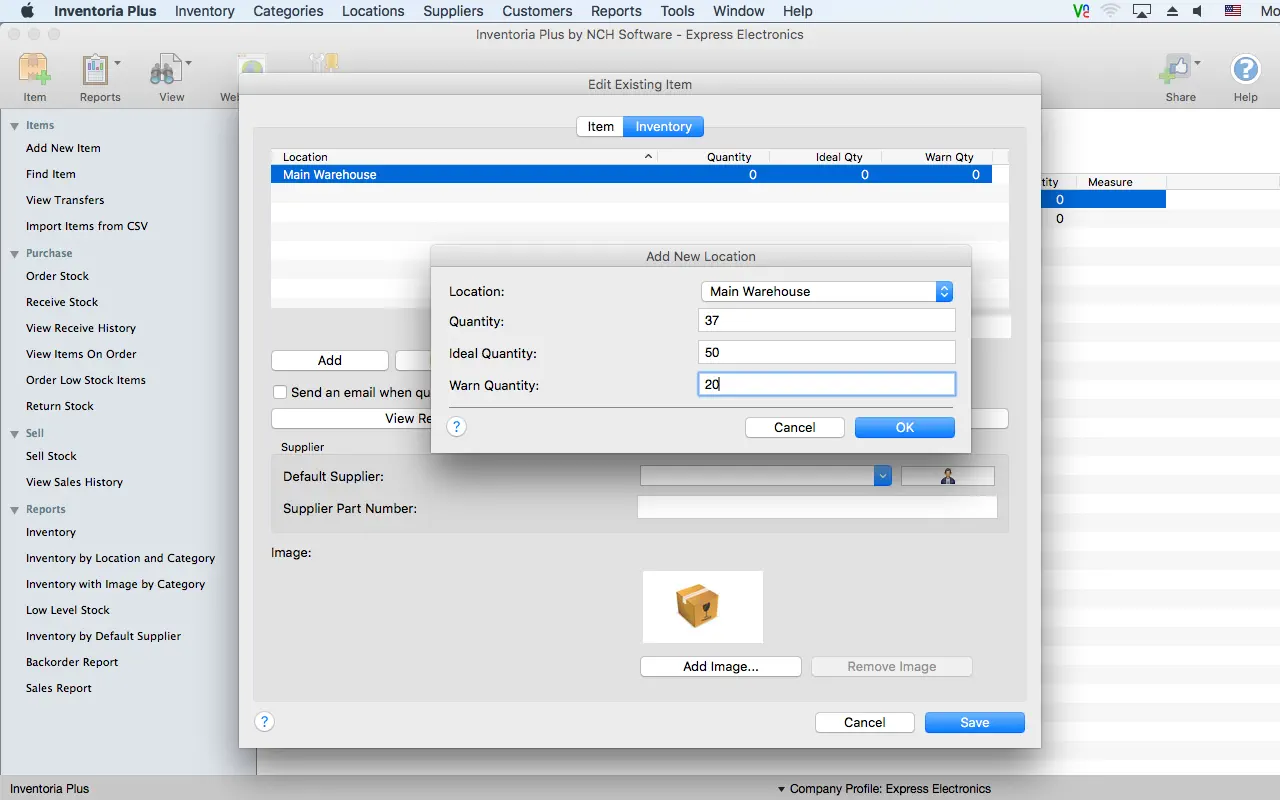Click the Ideal Quantity input field
The height and width of the screenshot is (800, 1280).
tap(826, 352)
